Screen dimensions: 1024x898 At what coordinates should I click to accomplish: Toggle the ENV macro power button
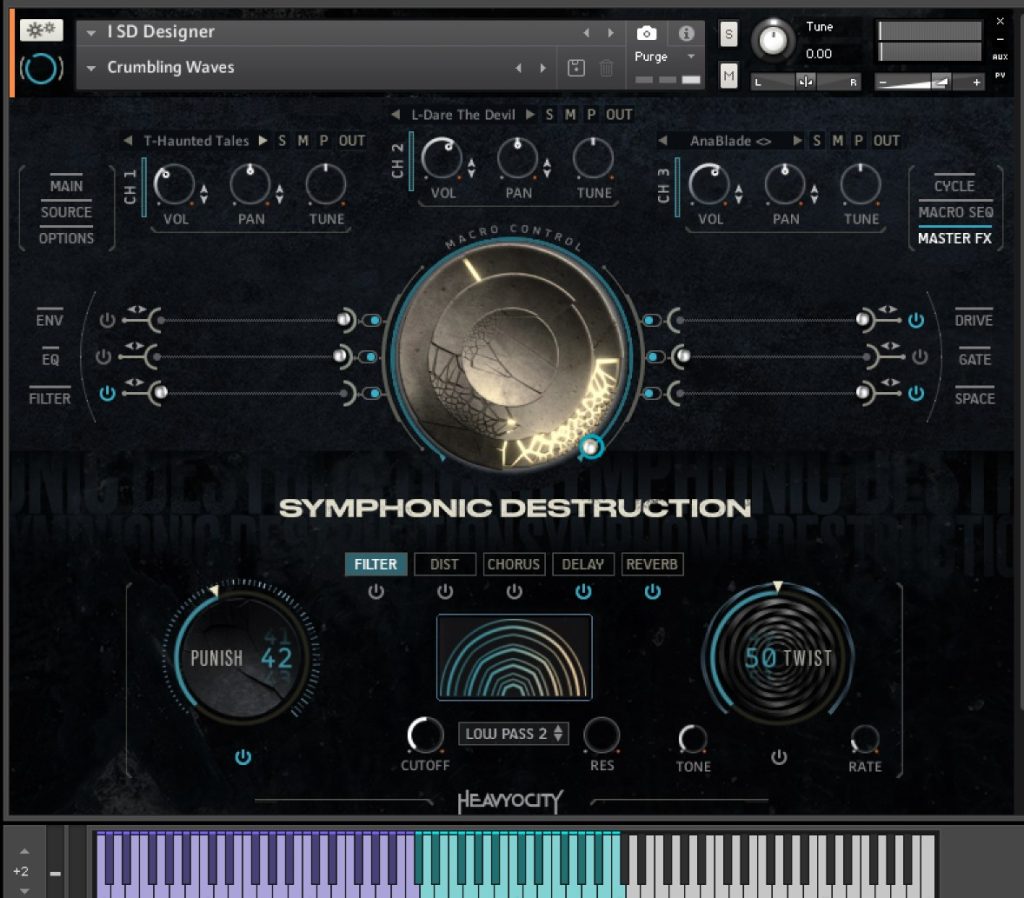(107, 320)
